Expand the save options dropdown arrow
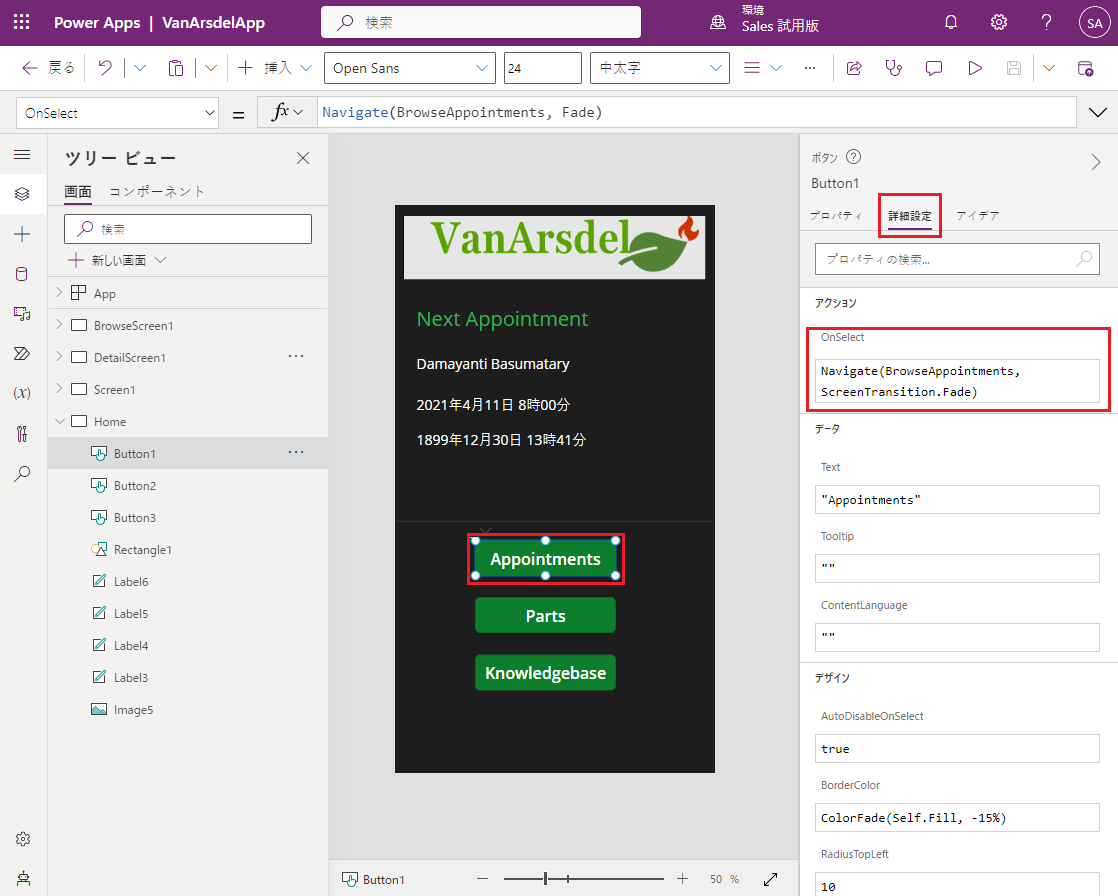1118x896 pixels. click(1048, 68)
